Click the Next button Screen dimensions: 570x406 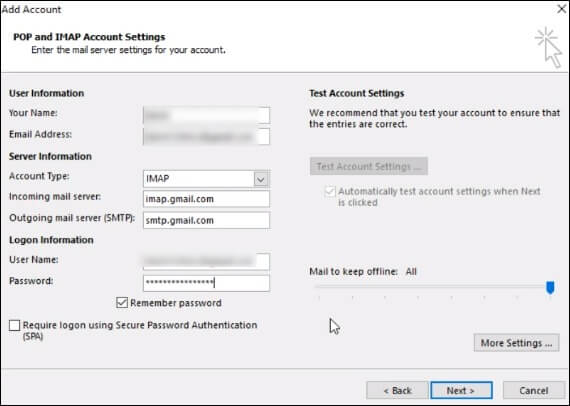tap(461, 390)
